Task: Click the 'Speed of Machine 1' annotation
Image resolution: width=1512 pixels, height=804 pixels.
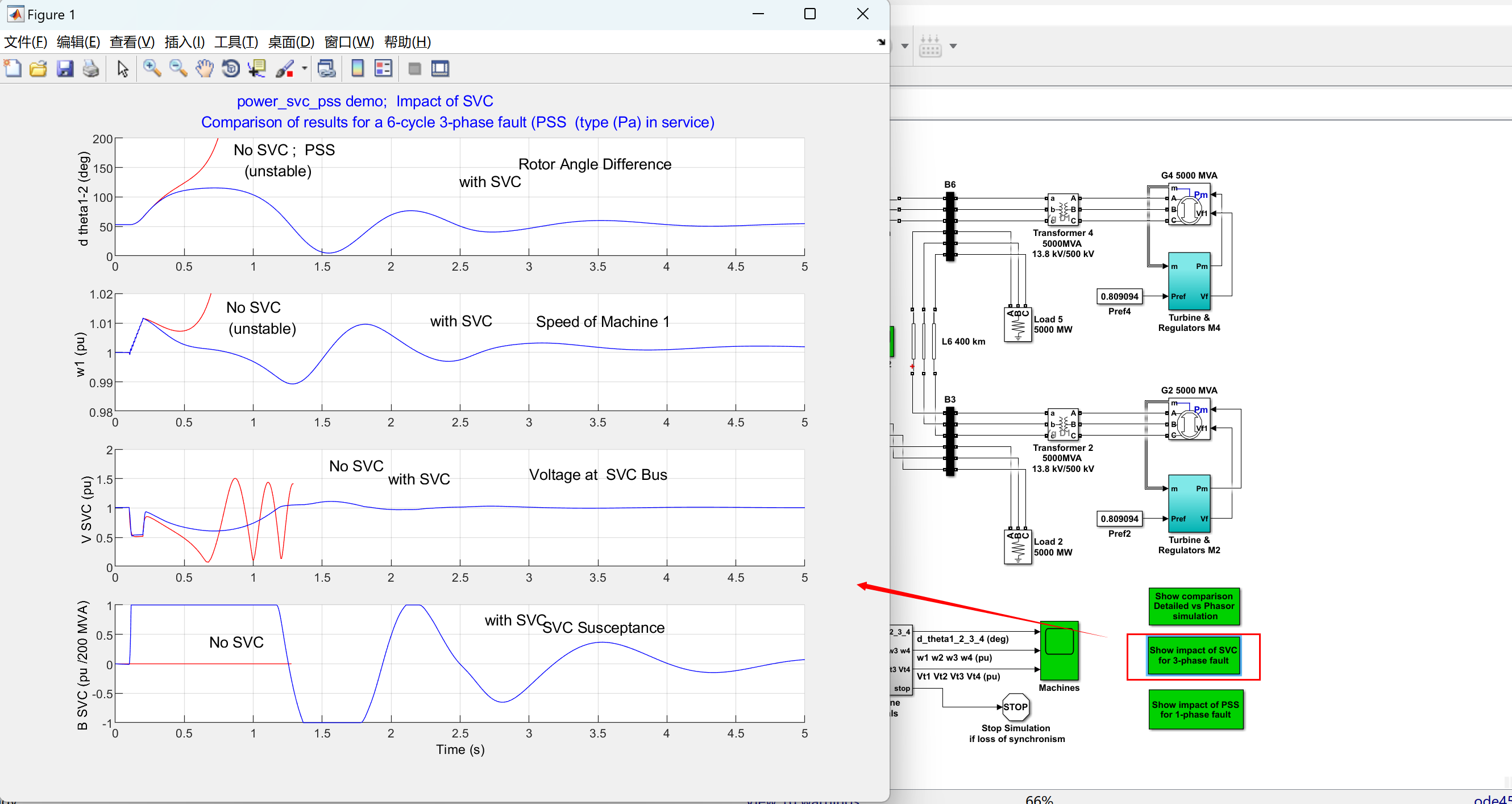Action: pyautogui.click(x=603, y=322)
